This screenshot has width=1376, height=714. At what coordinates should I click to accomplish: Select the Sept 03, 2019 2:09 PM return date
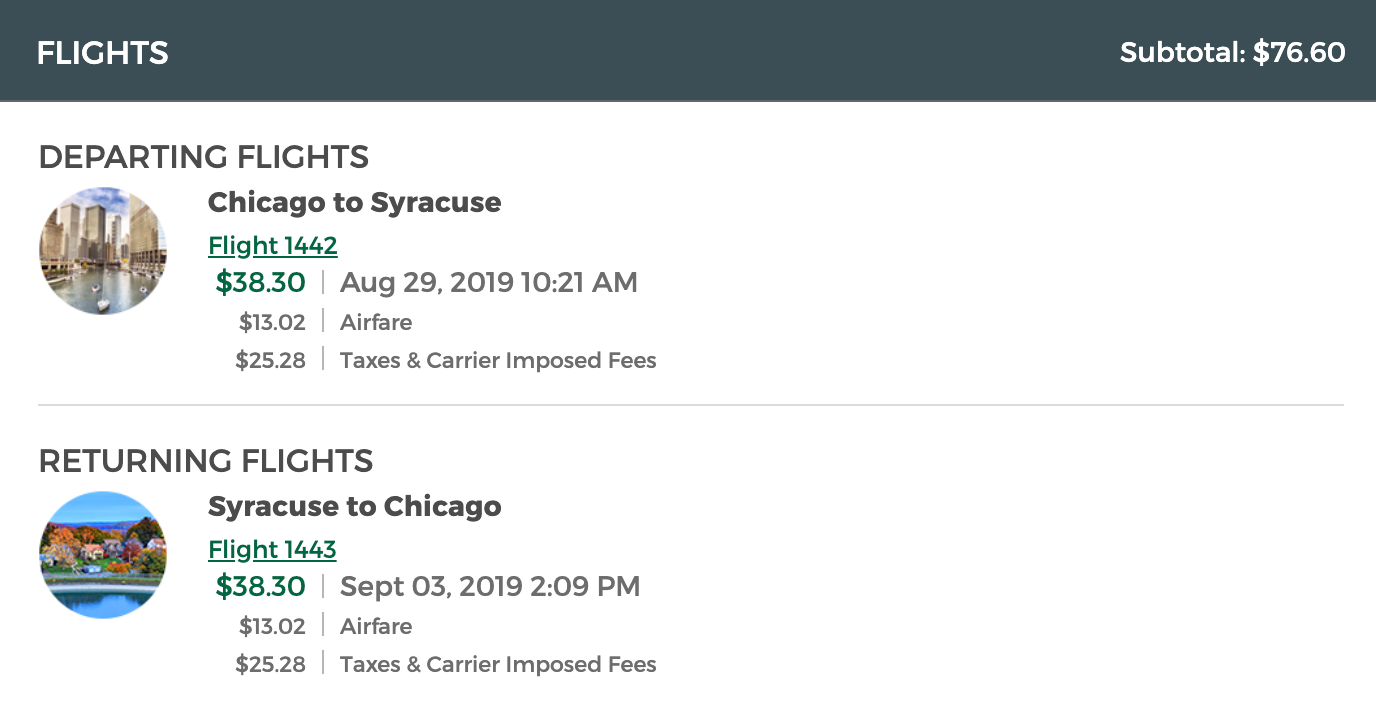point(490,587)
